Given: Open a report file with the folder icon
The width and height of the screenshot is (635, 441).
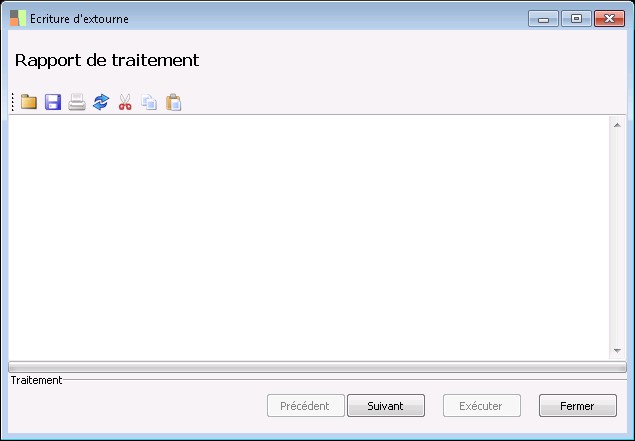Looking at the screenshot, I should coord(29,102).
